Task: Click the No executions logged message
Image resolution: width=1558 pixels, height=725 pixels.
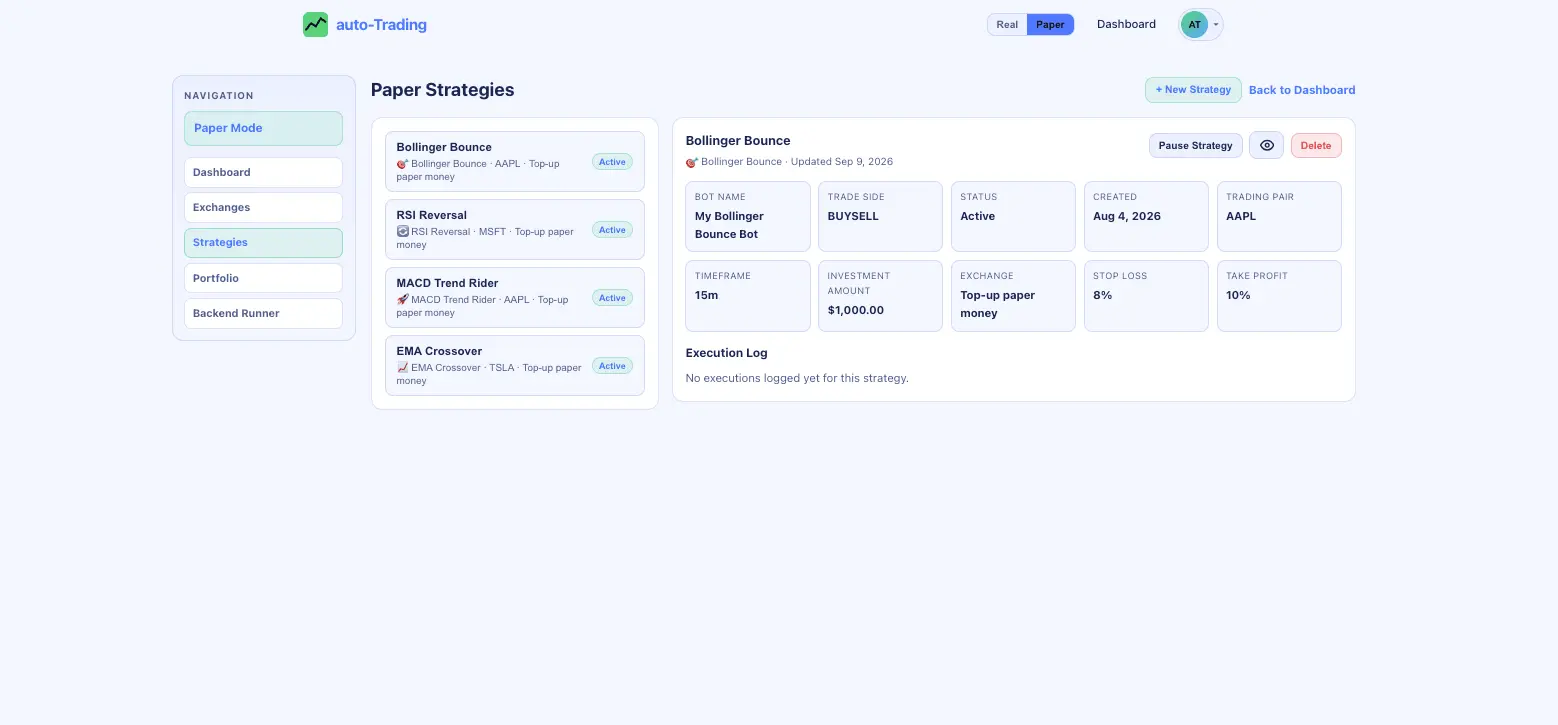Action: (x=797, y=378)
